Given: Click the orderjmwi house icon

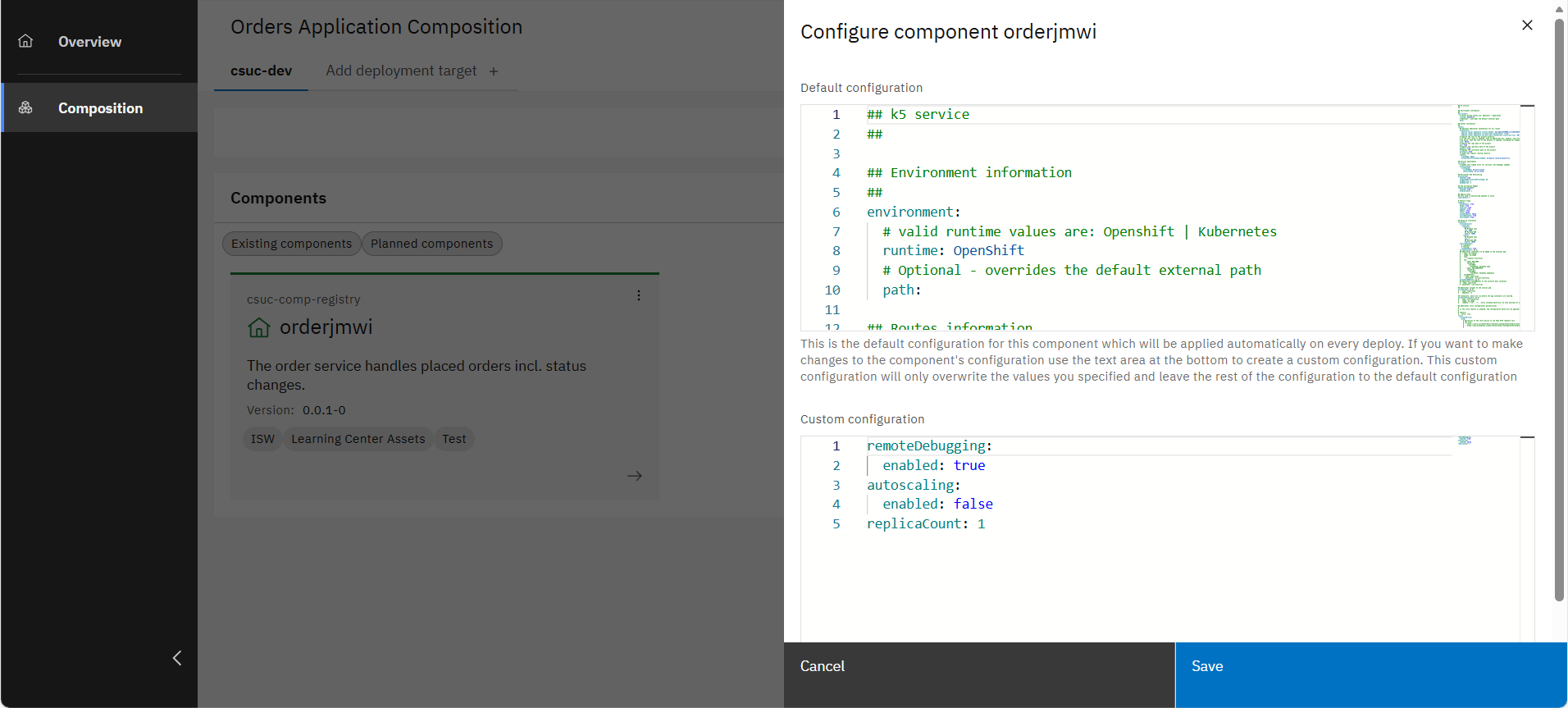Looking at the screenshot, I should (x=259, y=327).
